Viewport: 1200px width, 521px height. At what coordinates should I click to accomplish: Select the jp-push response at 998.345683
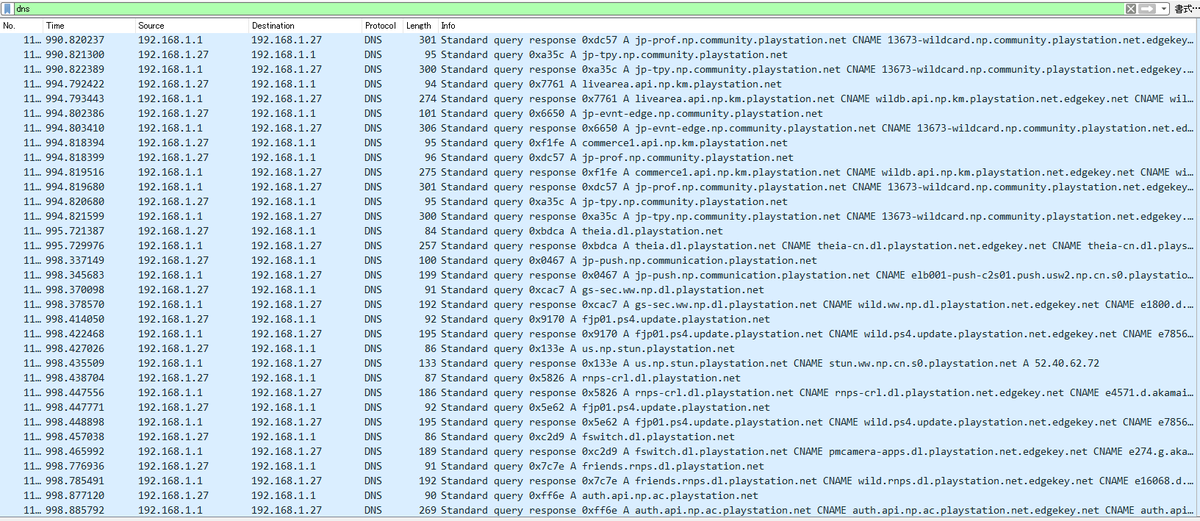tap(596, 275)
